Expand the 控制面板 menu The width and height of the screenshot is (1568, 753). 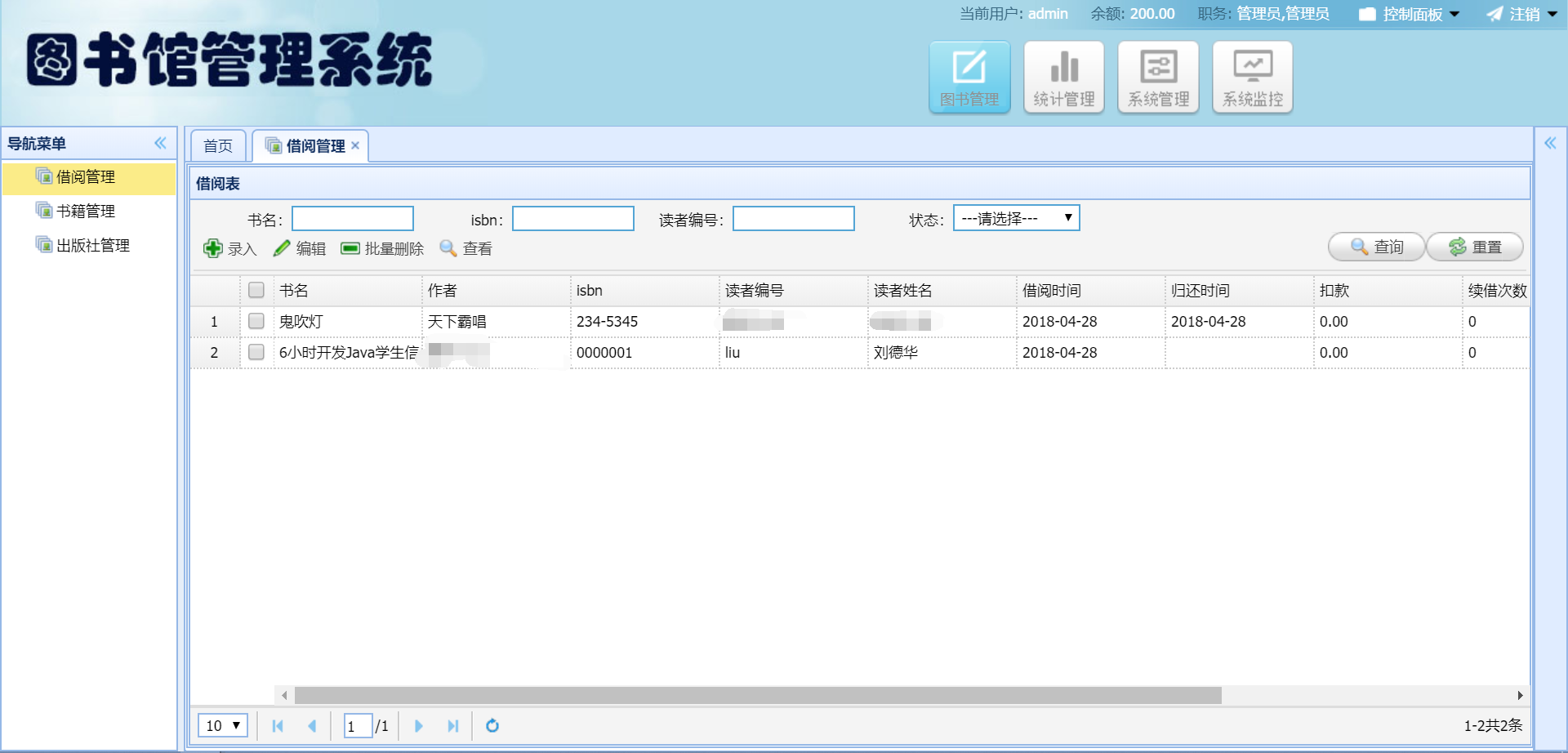click(x=1410, y=14)
